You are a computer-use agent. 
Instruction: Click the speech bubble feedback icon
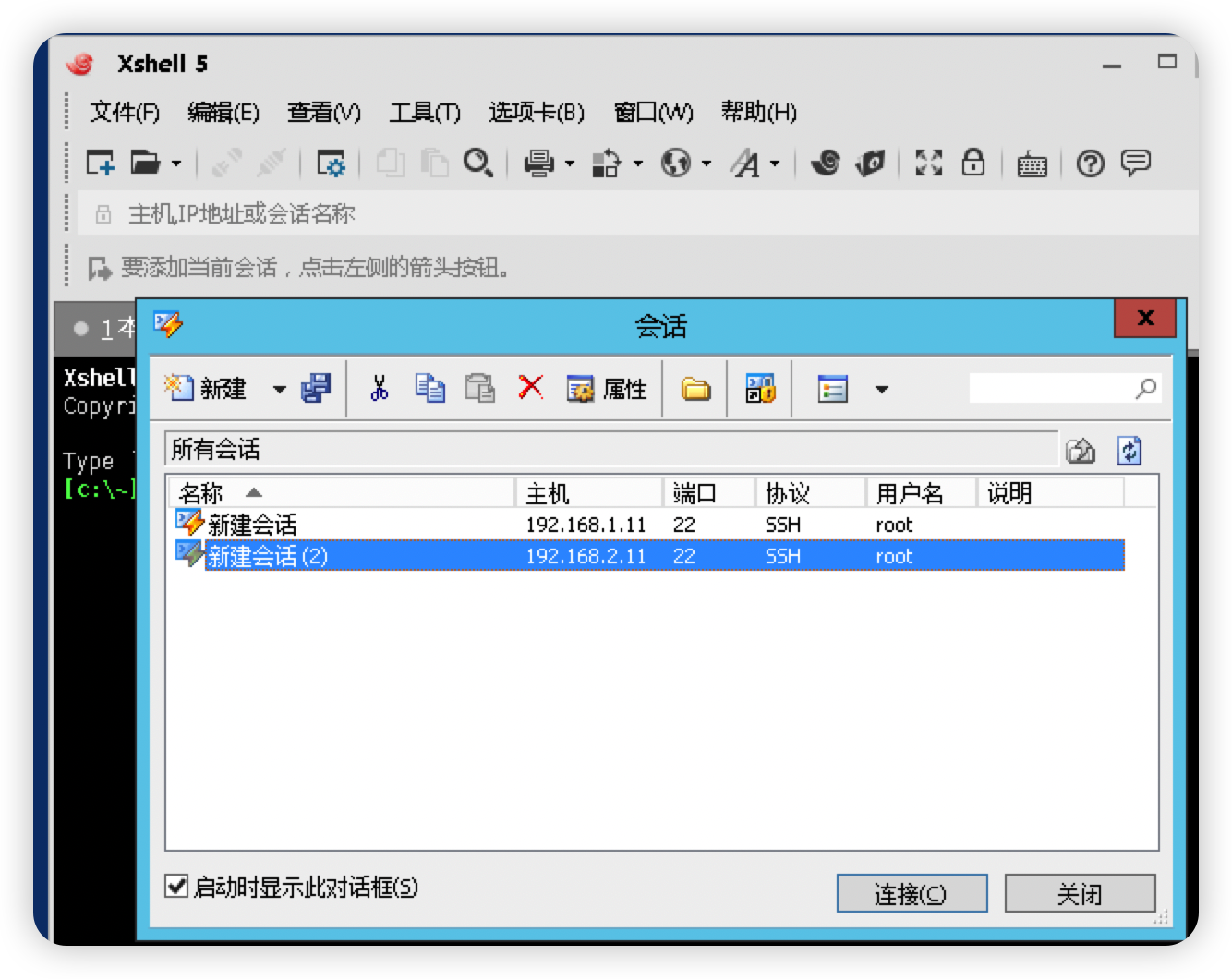pyautogui.click(x=1135, y=163)
